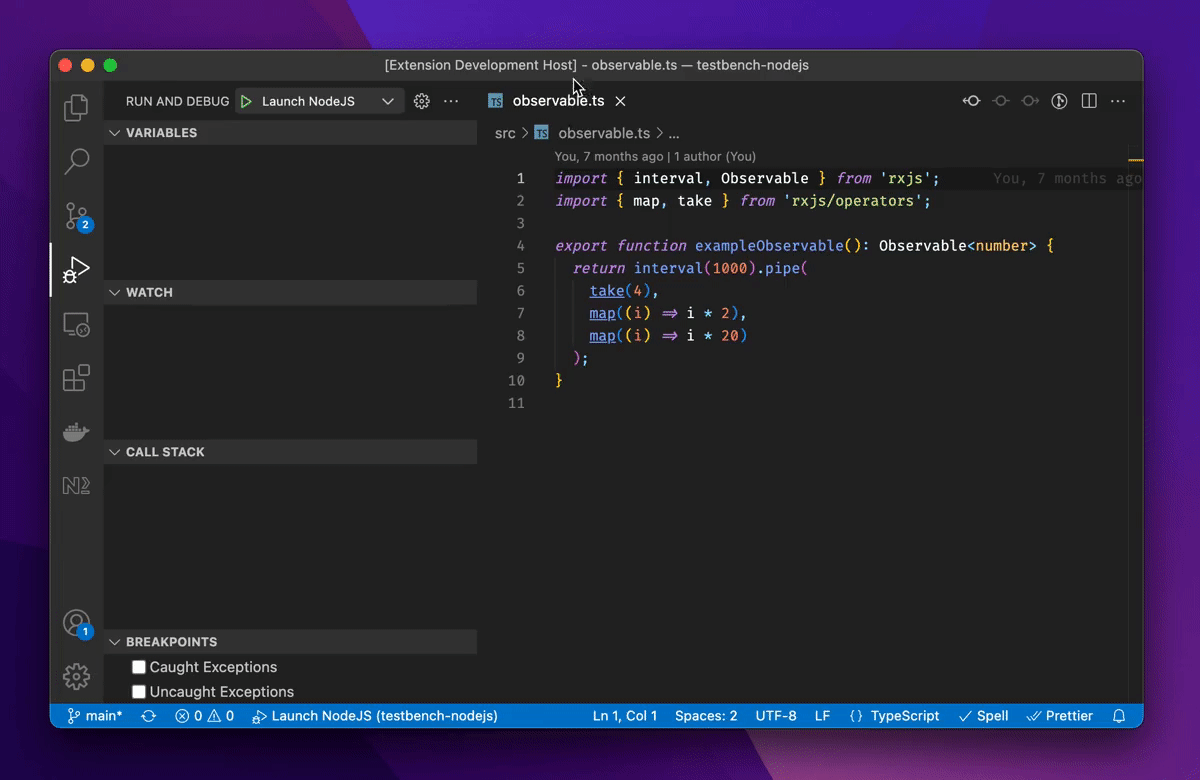Click the map call on line 7

click(x=602, y=314)
